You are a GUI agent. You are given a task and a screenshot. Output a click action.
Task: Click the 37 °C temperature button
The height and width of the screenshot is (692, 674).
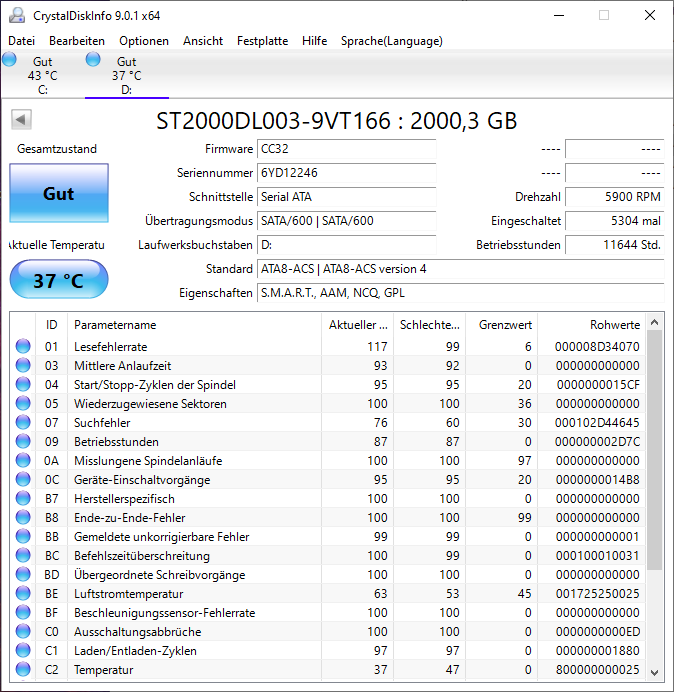tap(59, 280)
